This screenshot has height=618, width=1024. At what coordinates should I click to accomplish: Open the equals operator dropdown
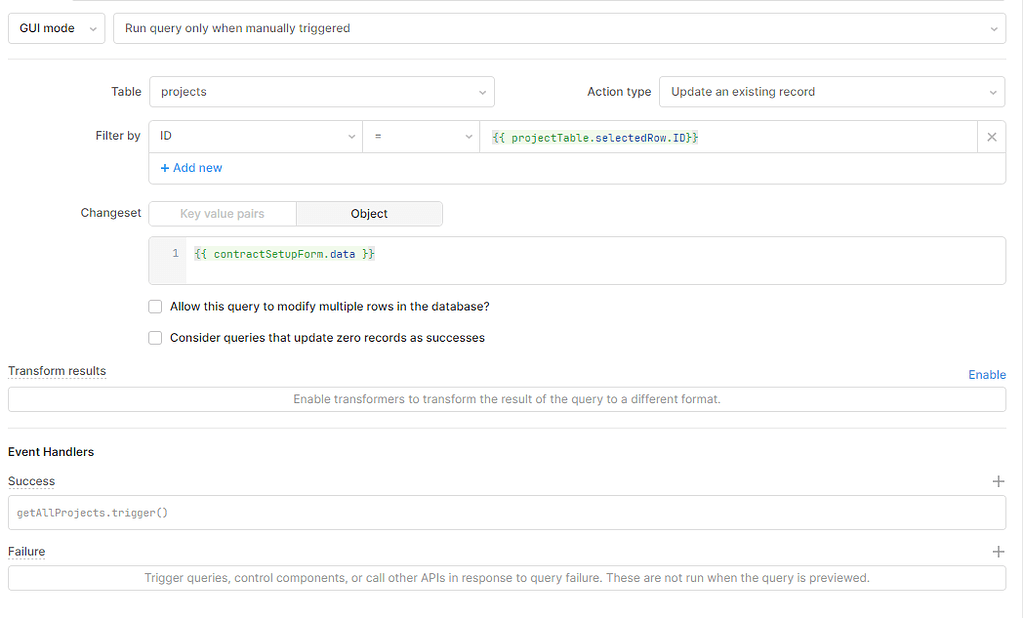(x=421, y=137)
